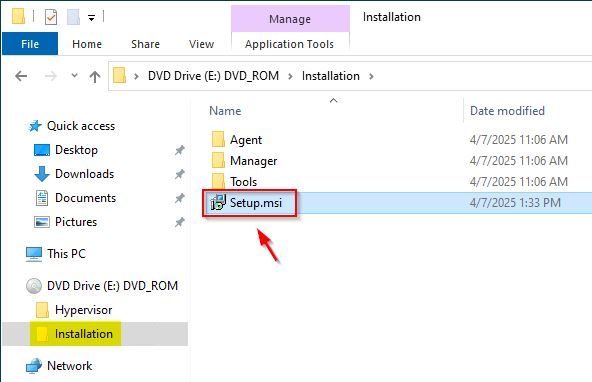Open Desktop in navigation pane

click(76, 150)
